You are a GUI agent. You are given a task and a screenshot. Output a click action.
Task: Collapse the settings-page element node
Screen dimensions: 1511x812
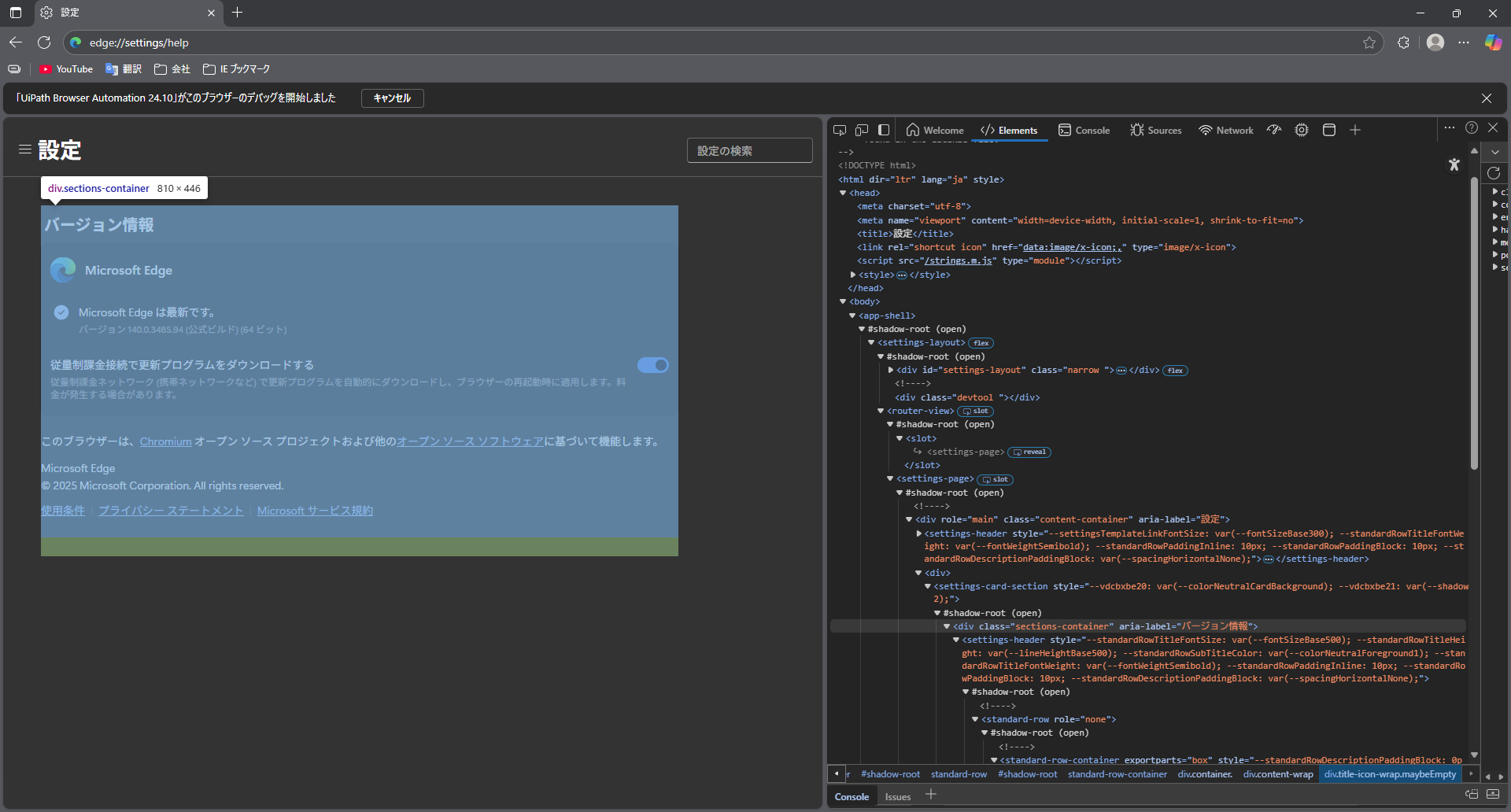tap(890, 478)
